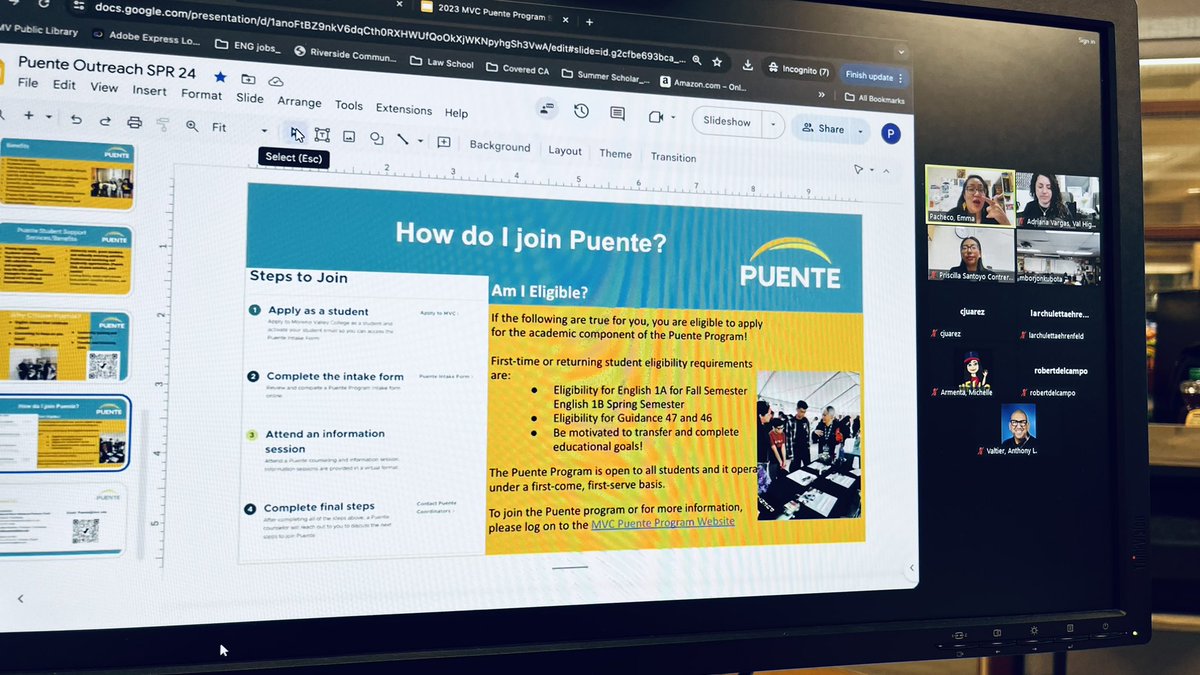Choose the Text box tool
Image resolution: width=1200 pixels, height=675 pixels.
tap(322, 134)
